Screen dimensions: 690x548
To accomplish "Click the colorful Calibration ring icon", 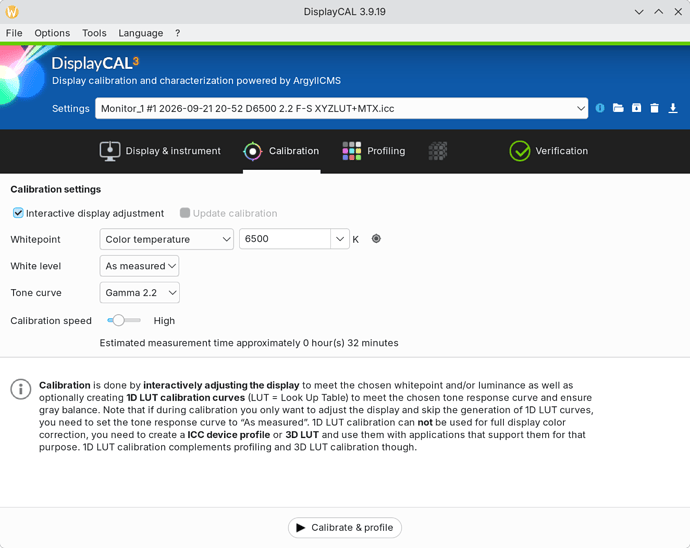I will (253, 151).
